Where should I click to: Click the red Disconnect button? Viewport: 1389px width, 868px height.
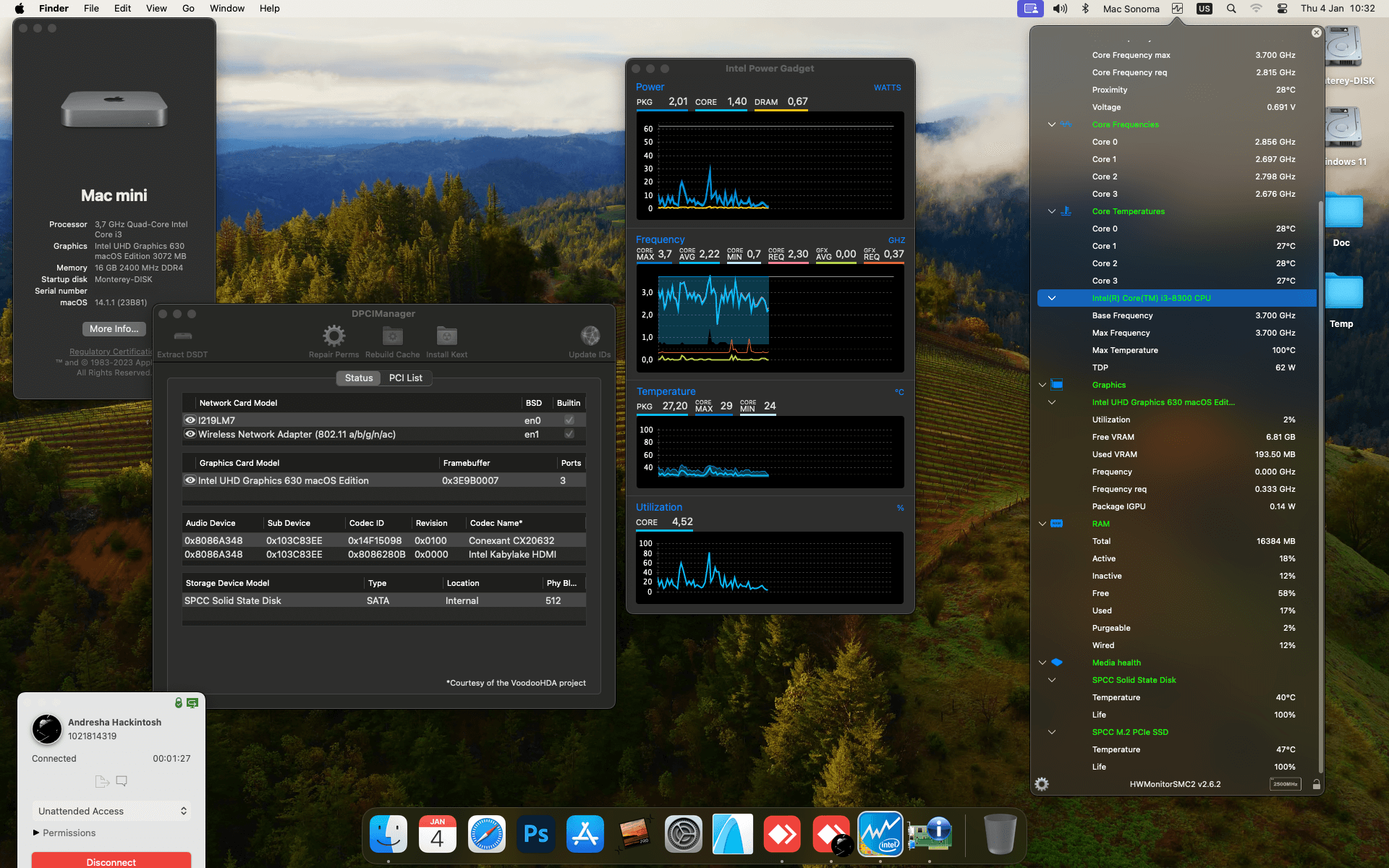111,861
